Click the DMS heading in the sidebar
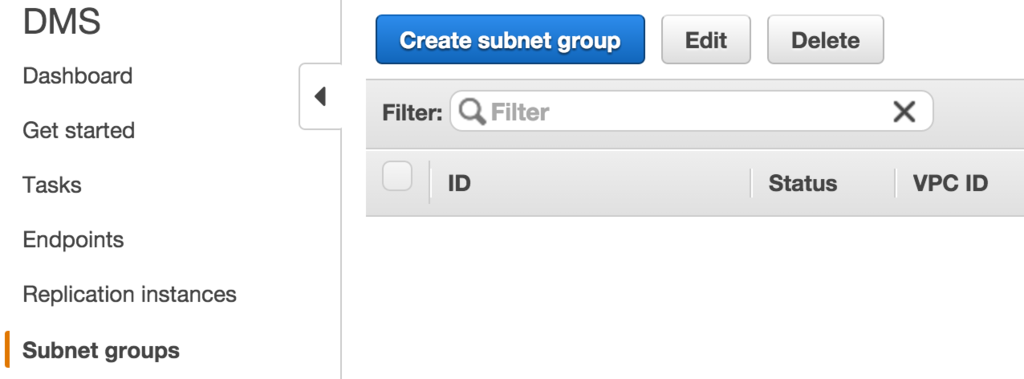1024x379 pixels. point(62,22)
